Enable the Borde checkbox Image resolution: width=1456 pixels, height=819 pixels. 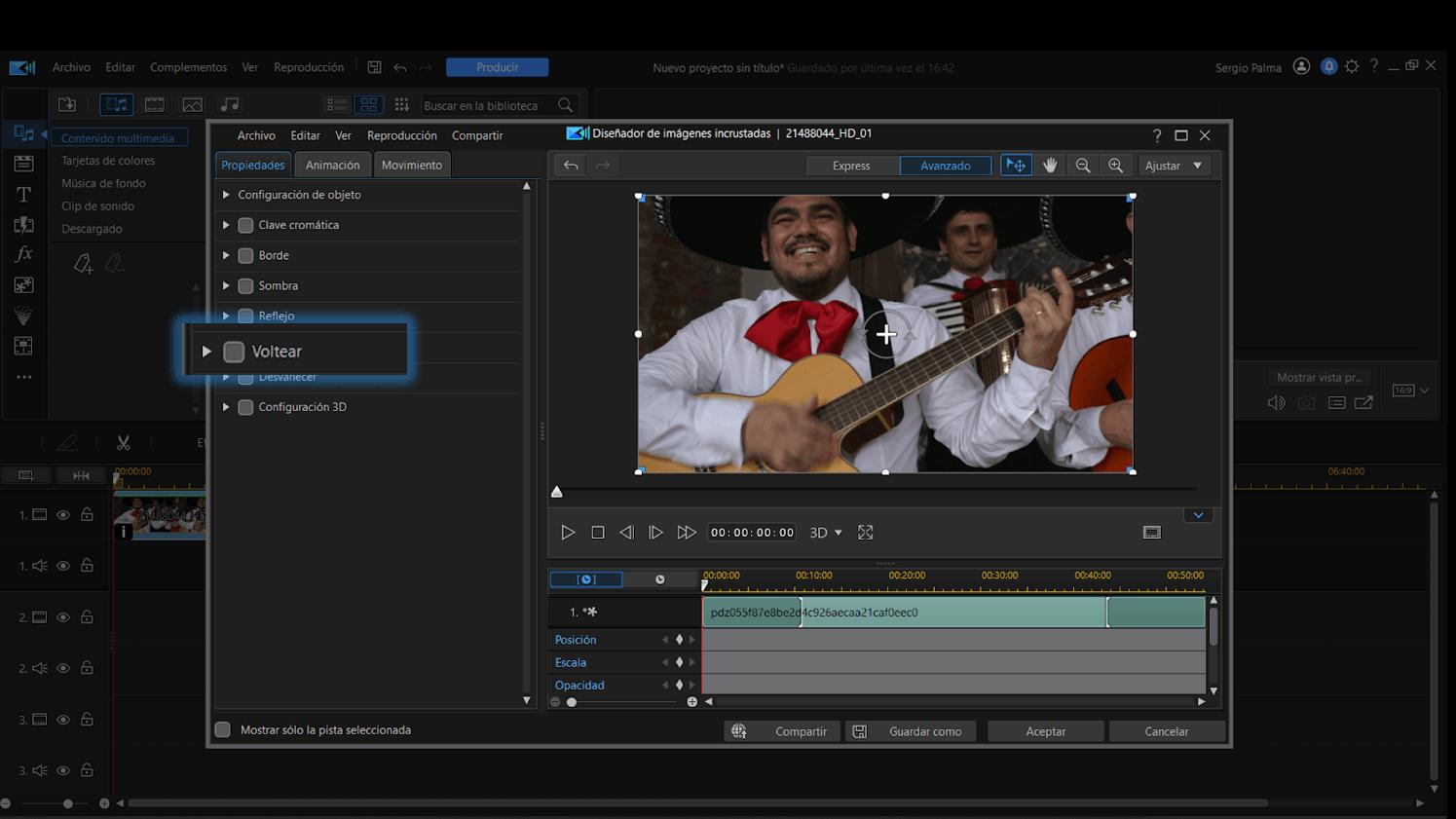click(x=245, y=255)
